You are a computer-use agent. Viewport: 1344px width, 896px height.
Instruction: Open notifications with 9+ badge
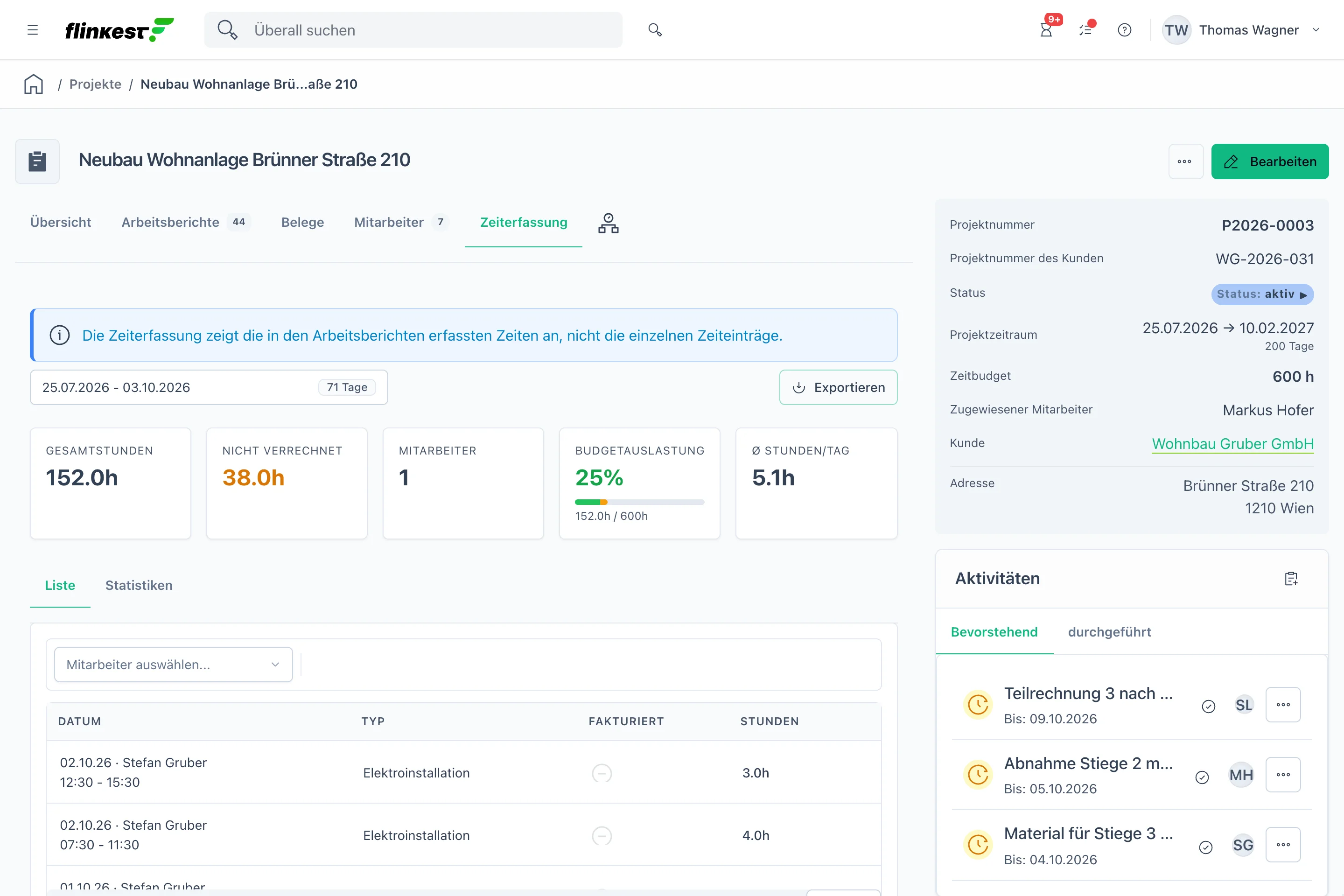1047,30
